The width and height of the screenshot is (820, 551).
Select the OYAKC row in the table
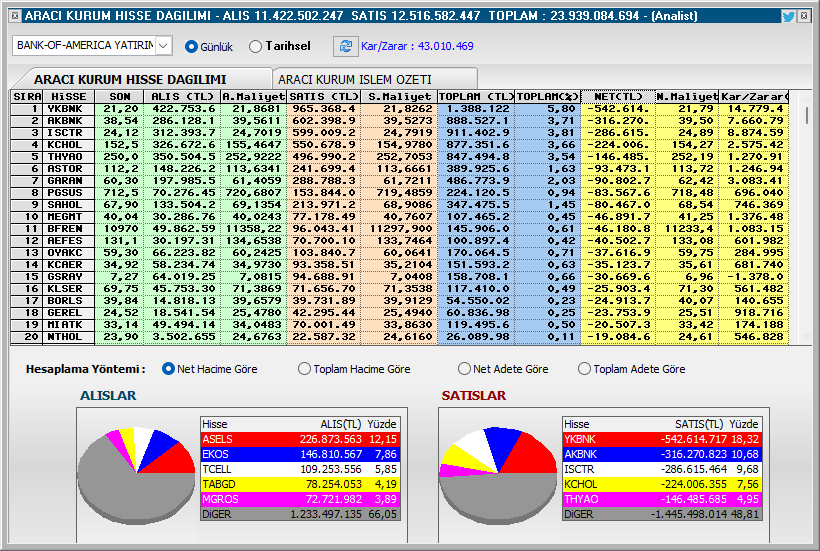click(400, 253)
